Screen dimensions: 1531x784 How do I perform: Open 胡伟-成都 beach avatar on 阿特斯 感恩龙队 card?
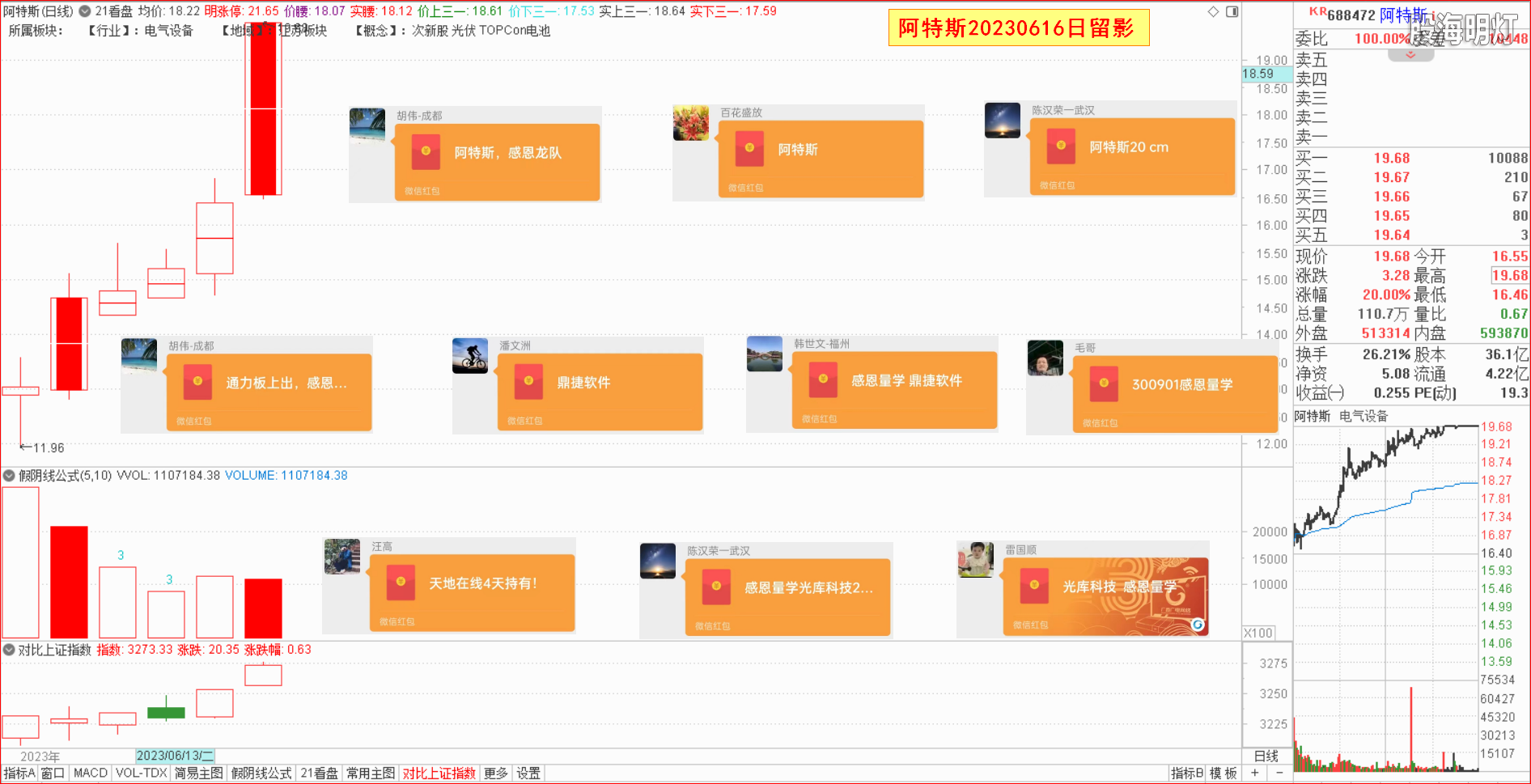click(367, 125)
